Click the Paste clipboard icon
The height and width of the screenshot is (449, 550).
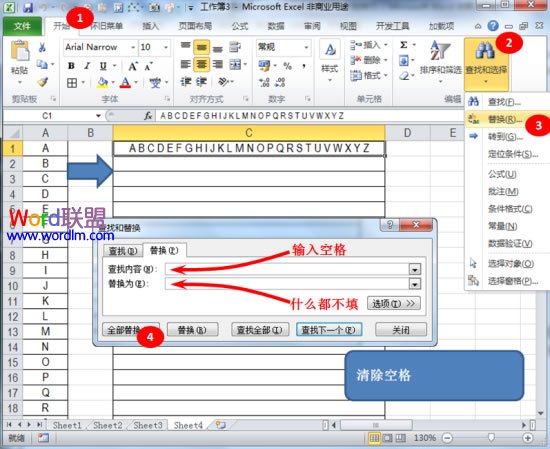coord(20,51)
